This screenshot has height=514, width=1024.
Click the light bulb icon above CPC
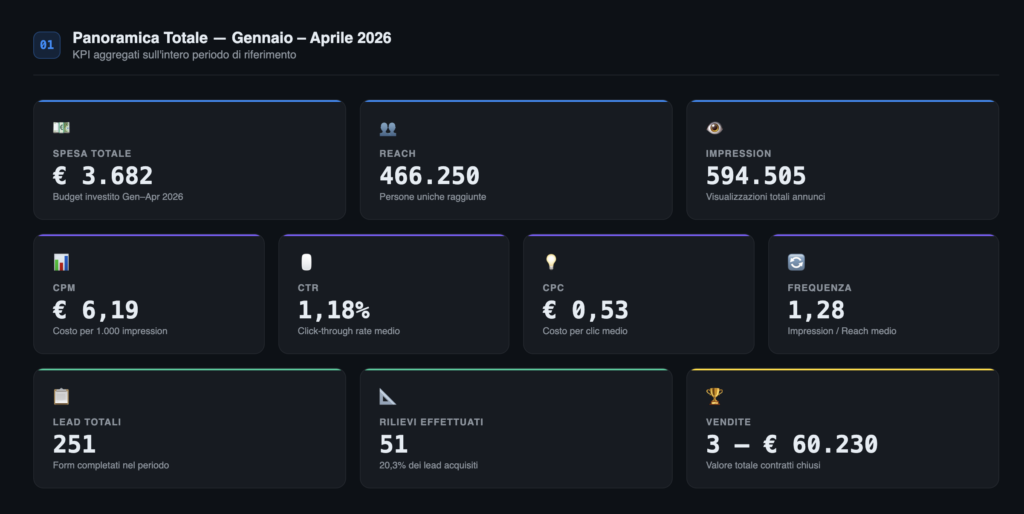pos(551,262)
